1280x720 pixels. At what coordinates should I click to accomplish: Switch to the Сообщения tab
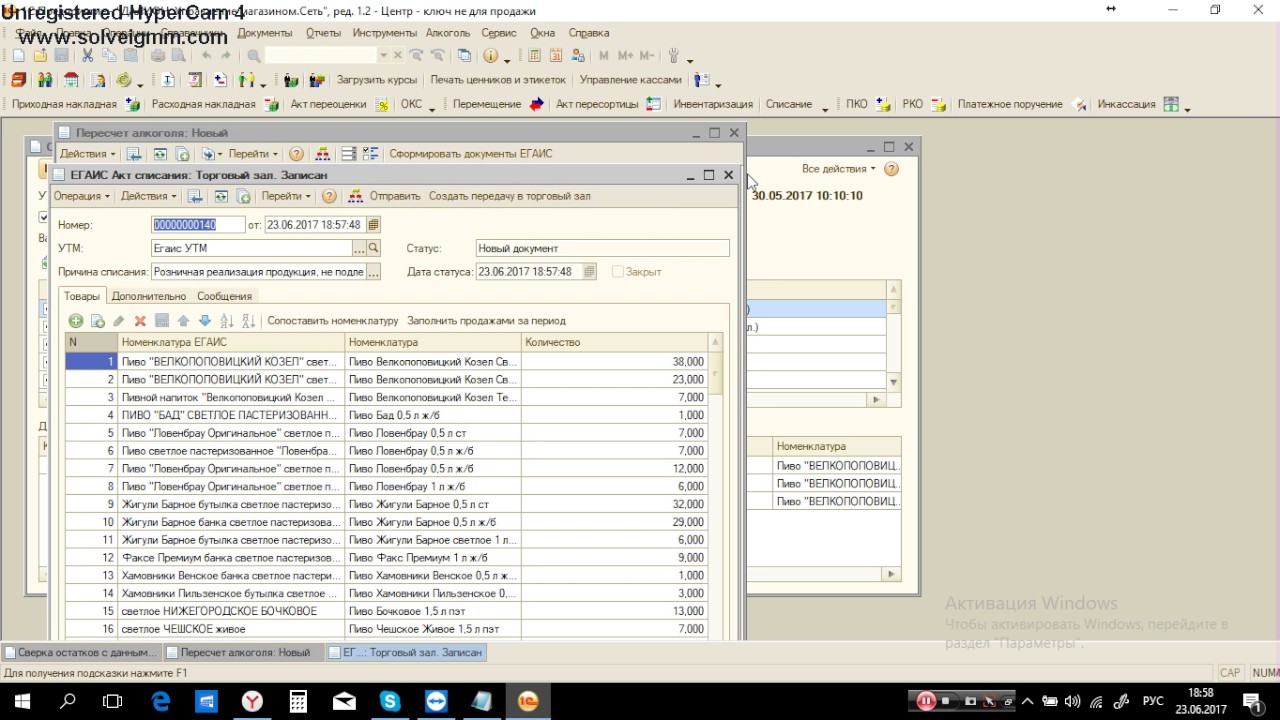tap(224, 296)
